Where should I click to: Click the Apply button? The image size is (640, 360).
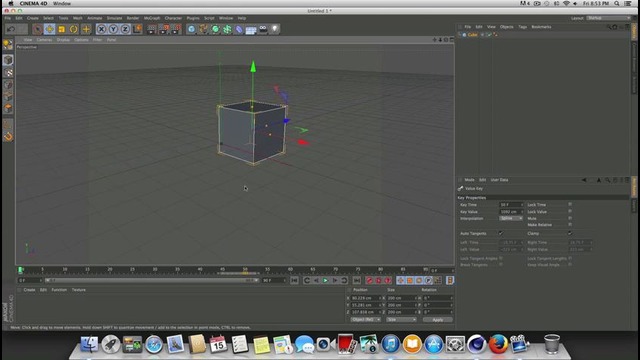click(x=438, y=320)
